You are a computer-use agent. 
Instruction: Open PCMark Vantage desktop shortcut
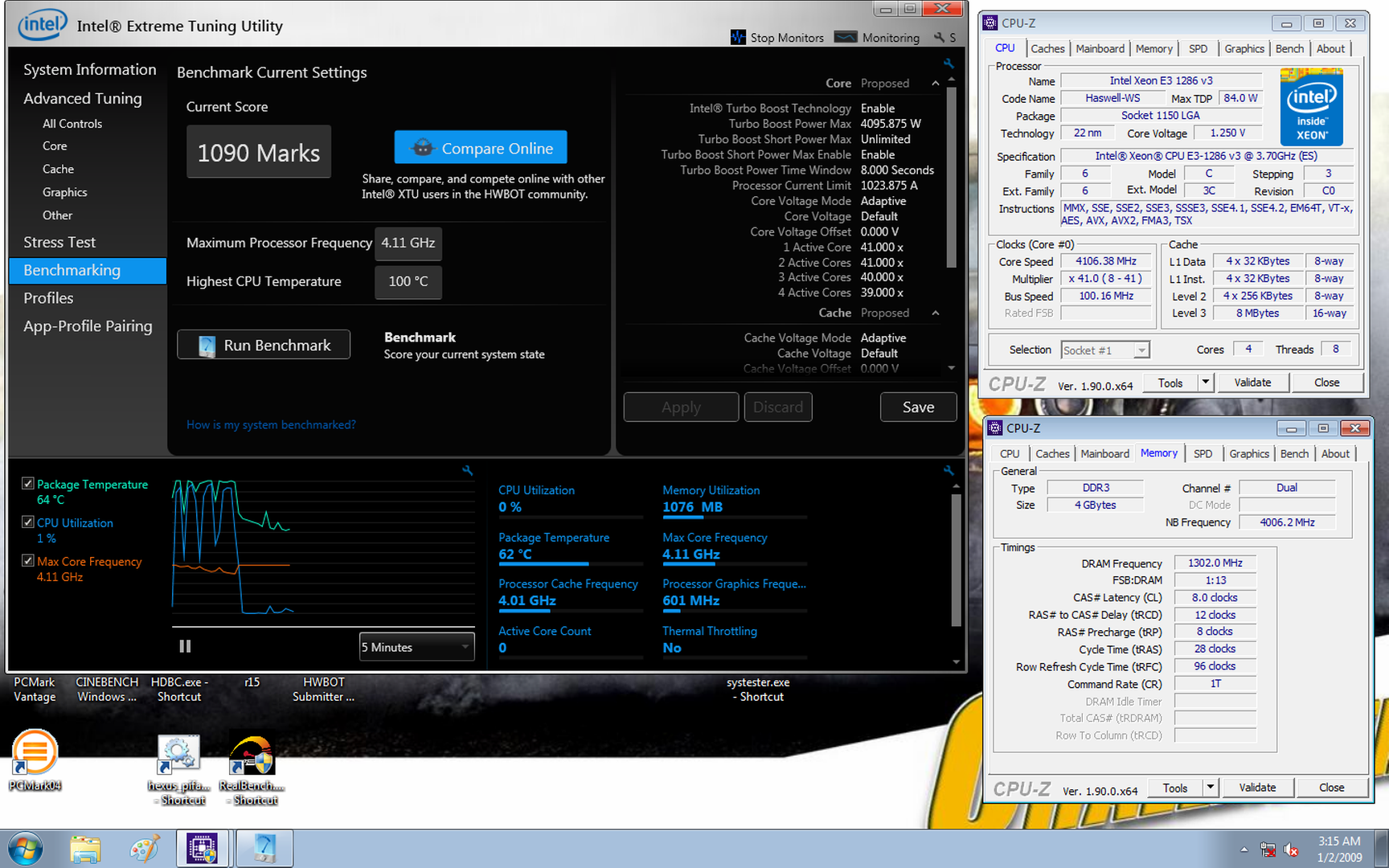point(35,689)
